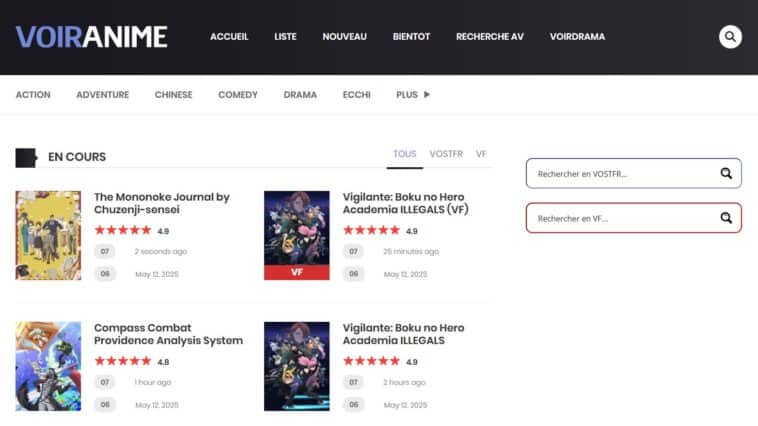Click Mononoke Journal star rating
This screenshot has width=758, height=426.
123,230
